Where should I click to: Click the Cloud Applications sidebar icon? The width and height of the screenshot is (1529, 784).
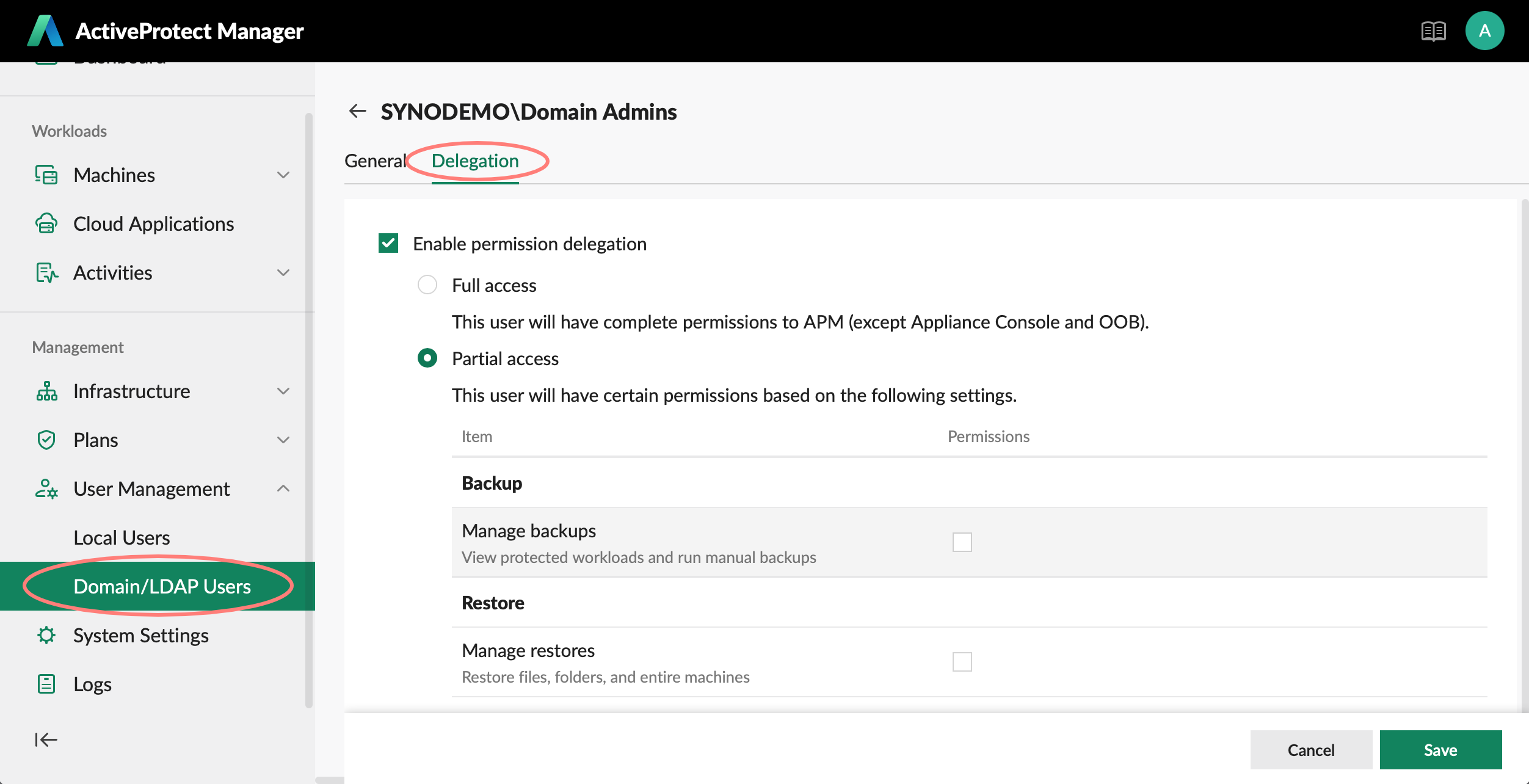46,223
